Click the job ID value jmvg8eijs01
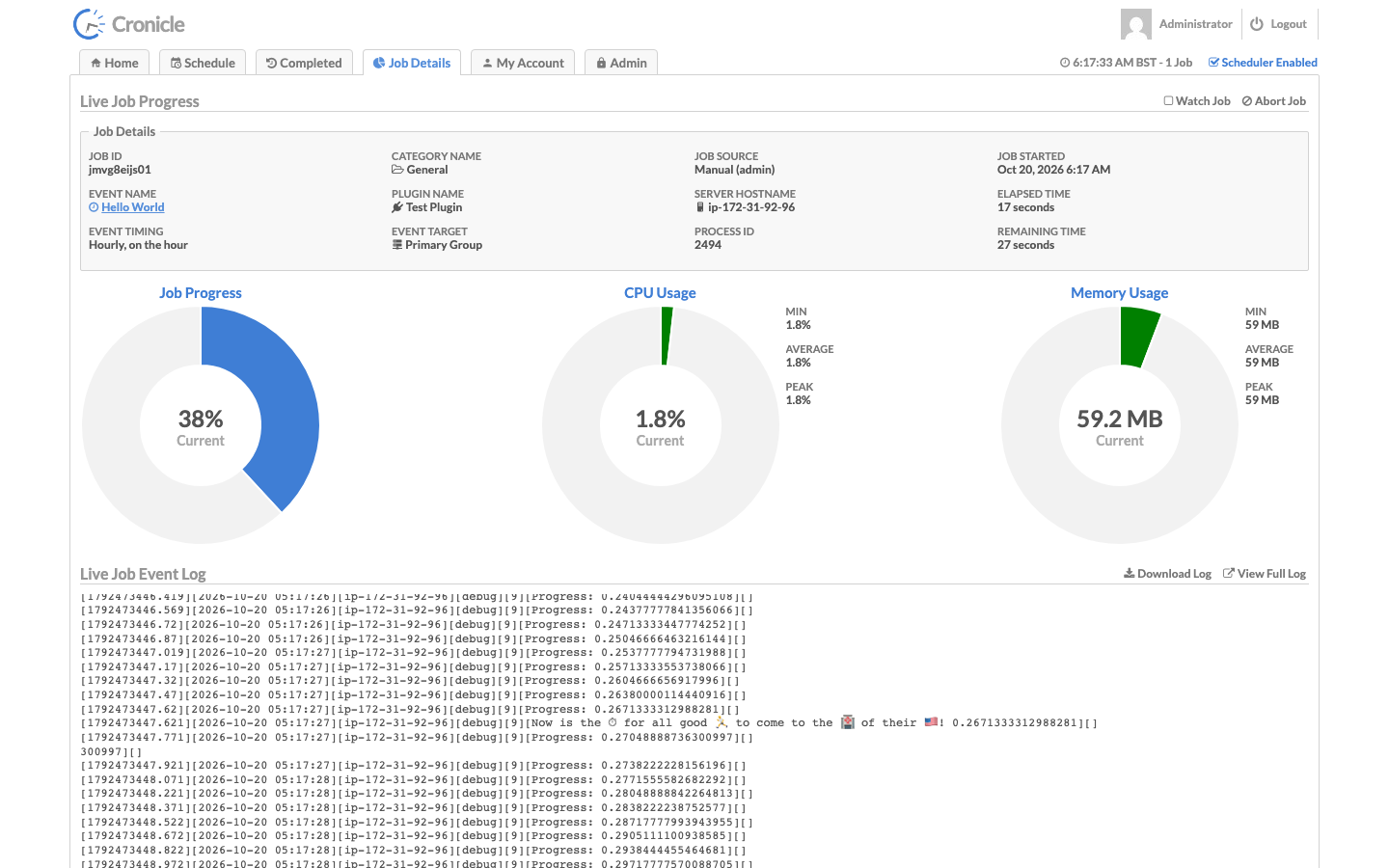This screenshot has width=1389, height=868. [x=120, y=170]
